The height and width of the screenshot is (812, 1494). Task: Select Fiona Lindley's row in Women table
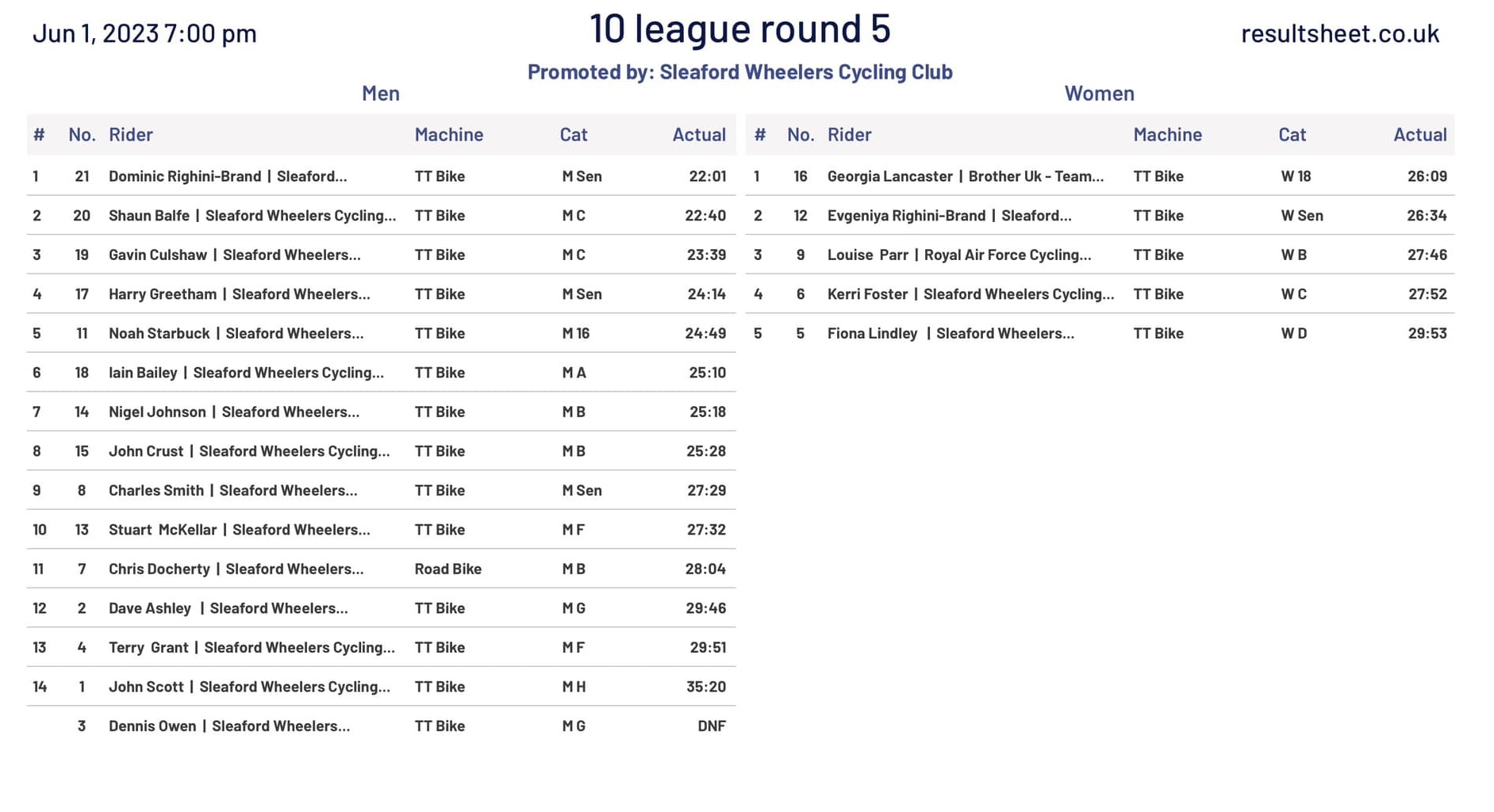point(951,334)
